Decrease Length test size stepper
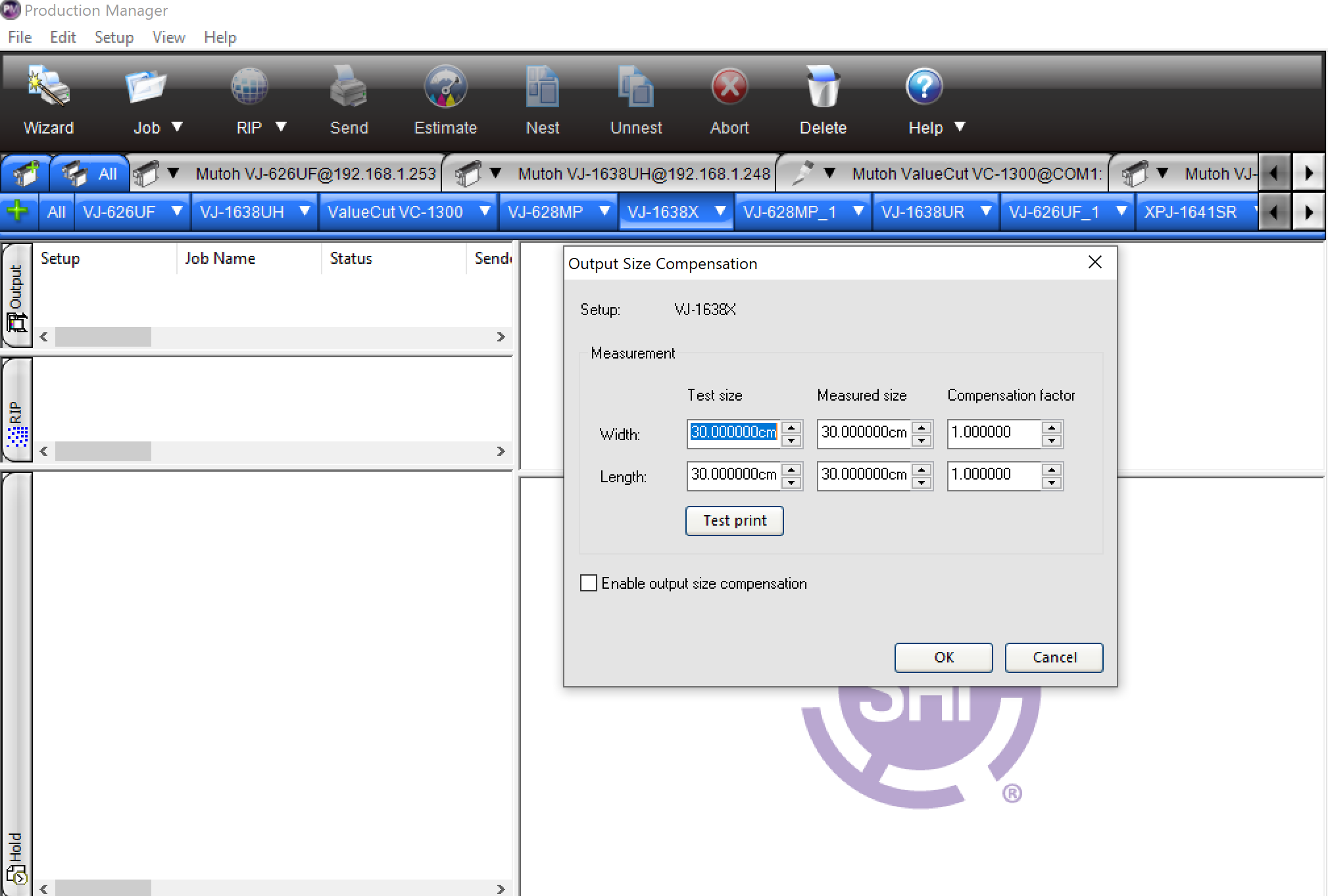 pyautogui.click(x=791, y=482)
